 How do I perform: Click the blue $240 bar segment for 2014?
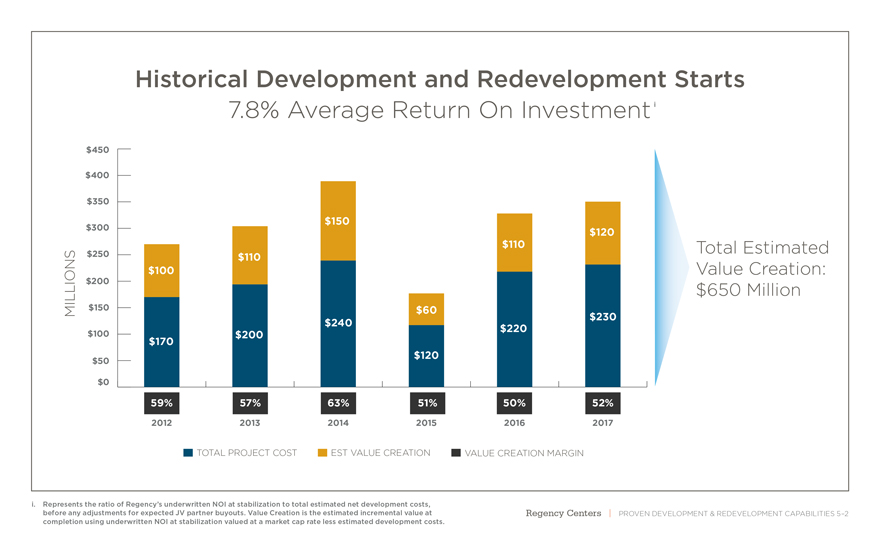point(338,322)
